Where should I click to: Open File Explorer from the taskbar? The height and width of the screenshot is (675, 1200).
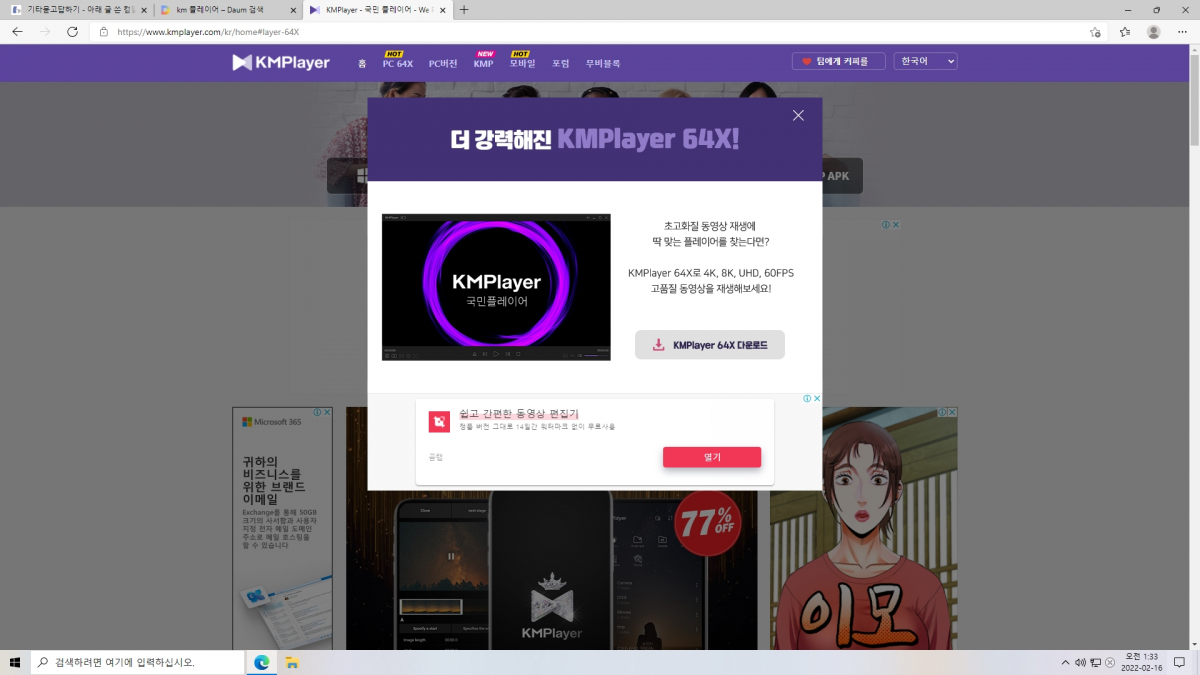click(292, 662)
